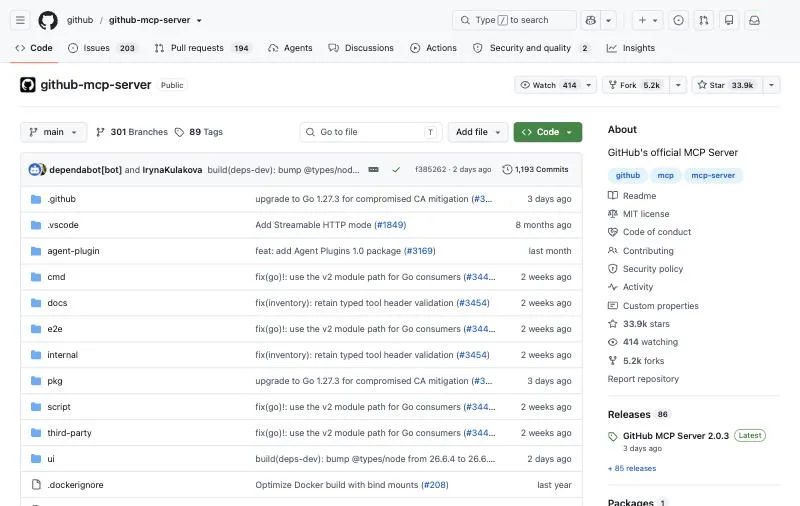This screenshot has width=800, height=506.
Task: Expand the Add file dropdown
Action: pyautogui.click(x=478, y=132)
